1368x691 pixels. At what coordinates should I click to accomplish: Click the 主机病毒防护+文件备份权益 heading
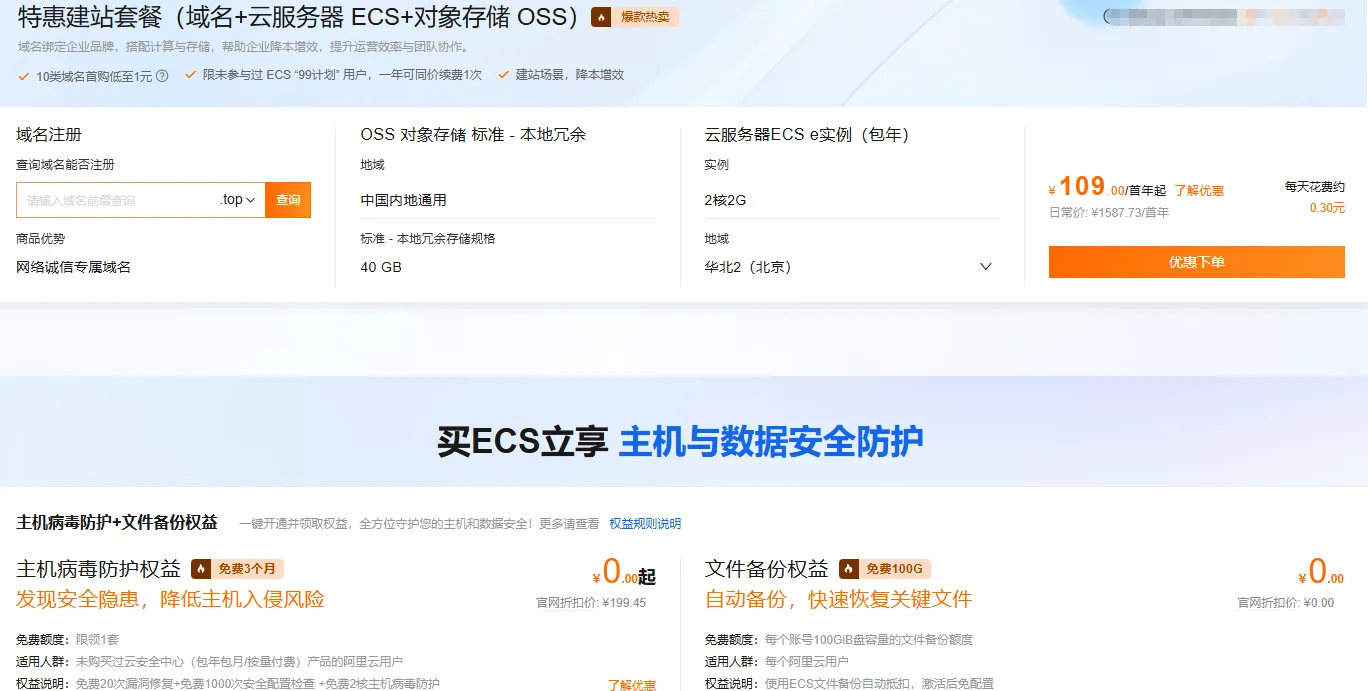tap(117, 523)
